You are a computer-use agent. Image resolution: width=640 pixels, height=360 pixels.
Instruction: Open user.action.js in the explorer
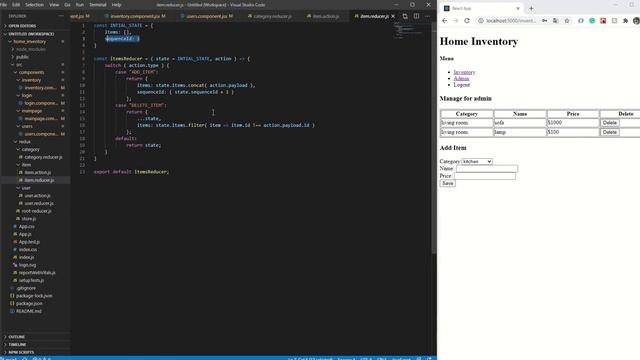(x=37, y=196)
